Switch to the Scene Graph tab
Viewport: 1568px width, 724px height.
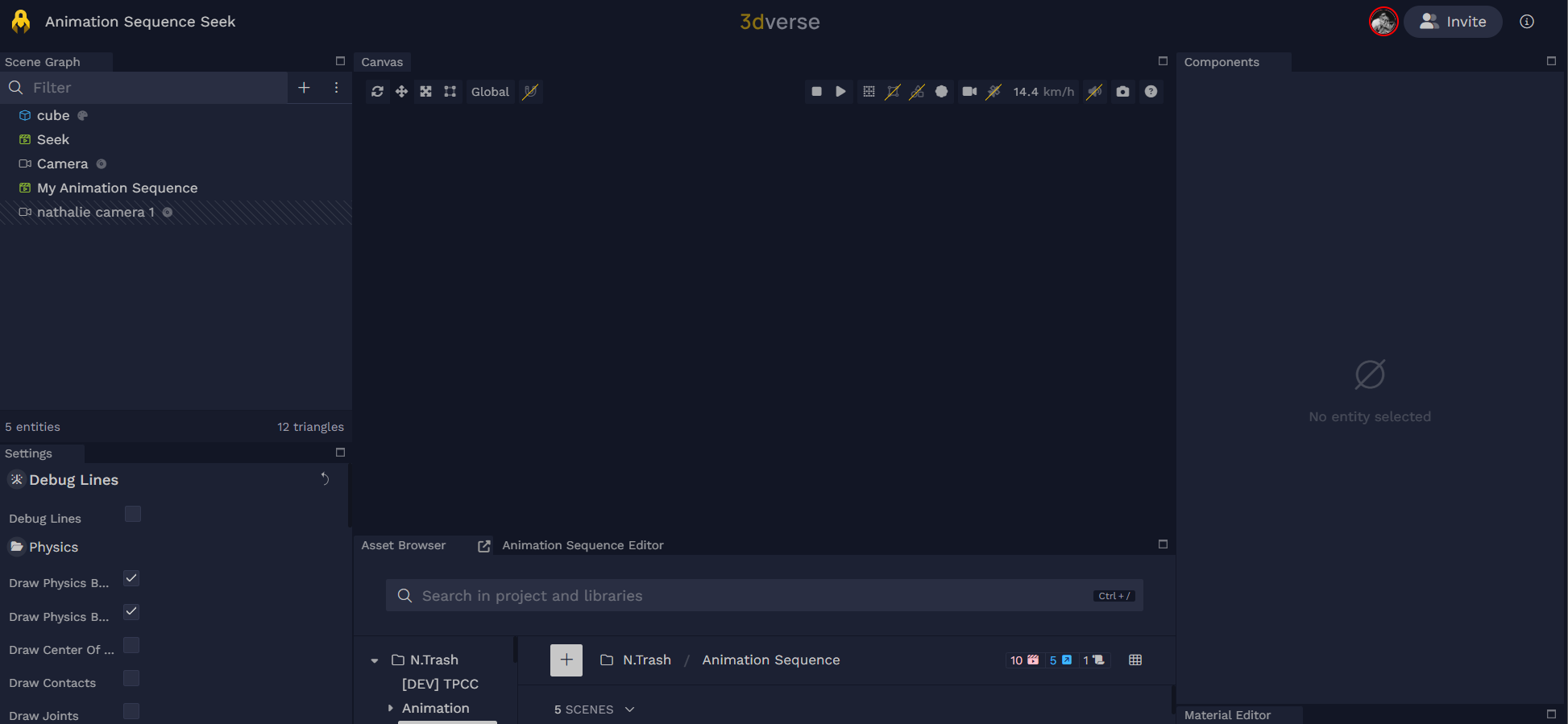(43, 62)
